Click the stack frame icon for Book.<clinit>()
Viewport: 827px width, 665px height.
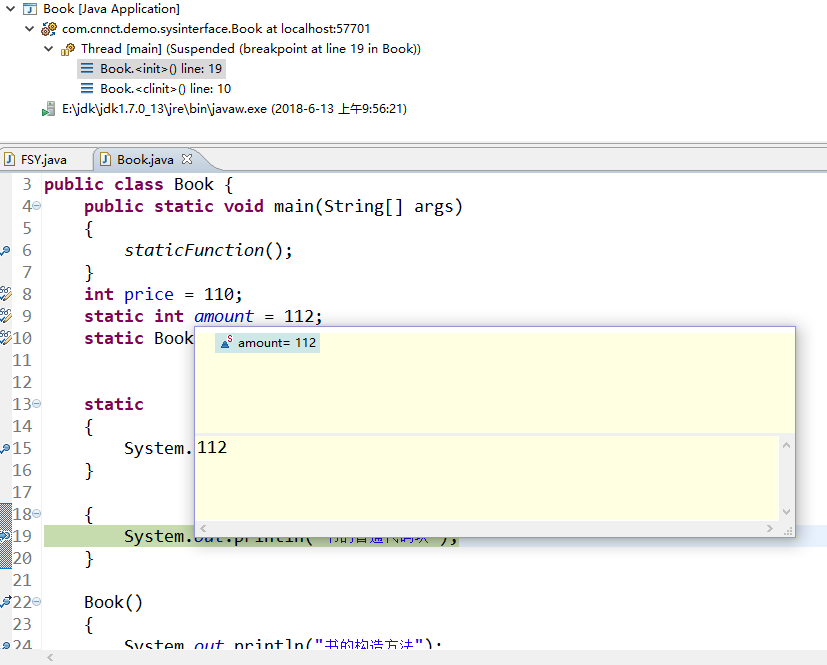tap(87, 88)
